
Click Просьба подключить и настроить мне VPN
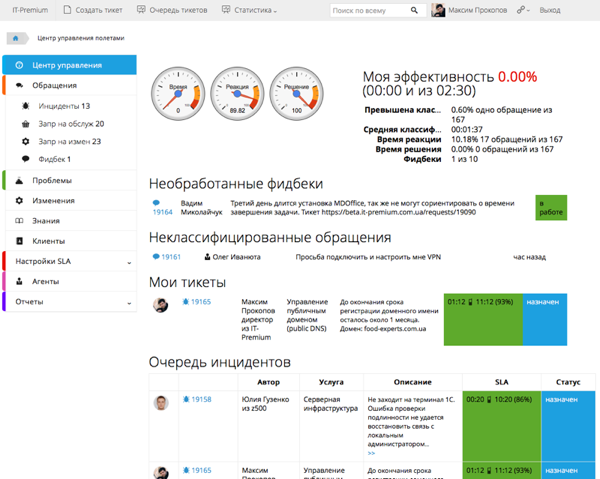368,257
